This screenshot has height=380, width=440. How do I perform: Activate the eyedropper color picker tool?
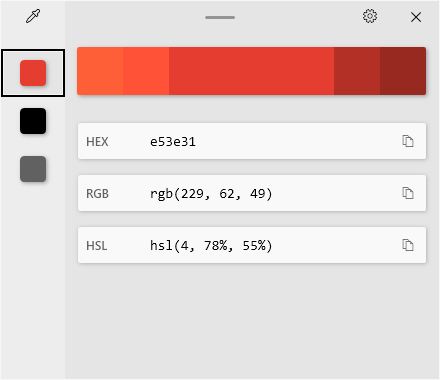[x=33, y=16]
